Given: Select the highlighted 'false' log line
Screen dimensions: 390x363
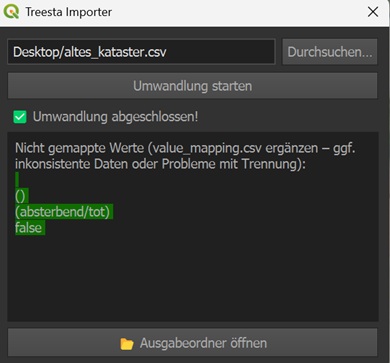Looking at the screenshot, I should tap(30, 228).
